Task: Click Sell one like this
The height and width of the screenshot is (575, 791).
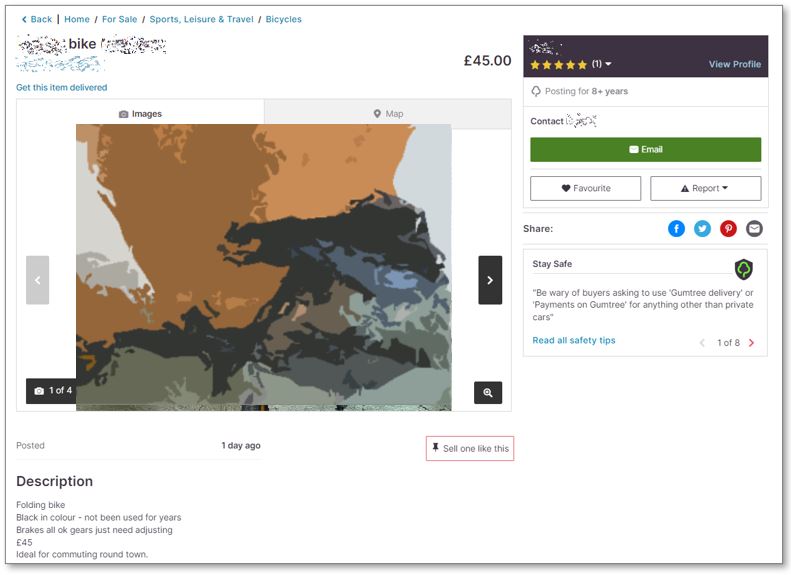Action: tap(470, 448)
